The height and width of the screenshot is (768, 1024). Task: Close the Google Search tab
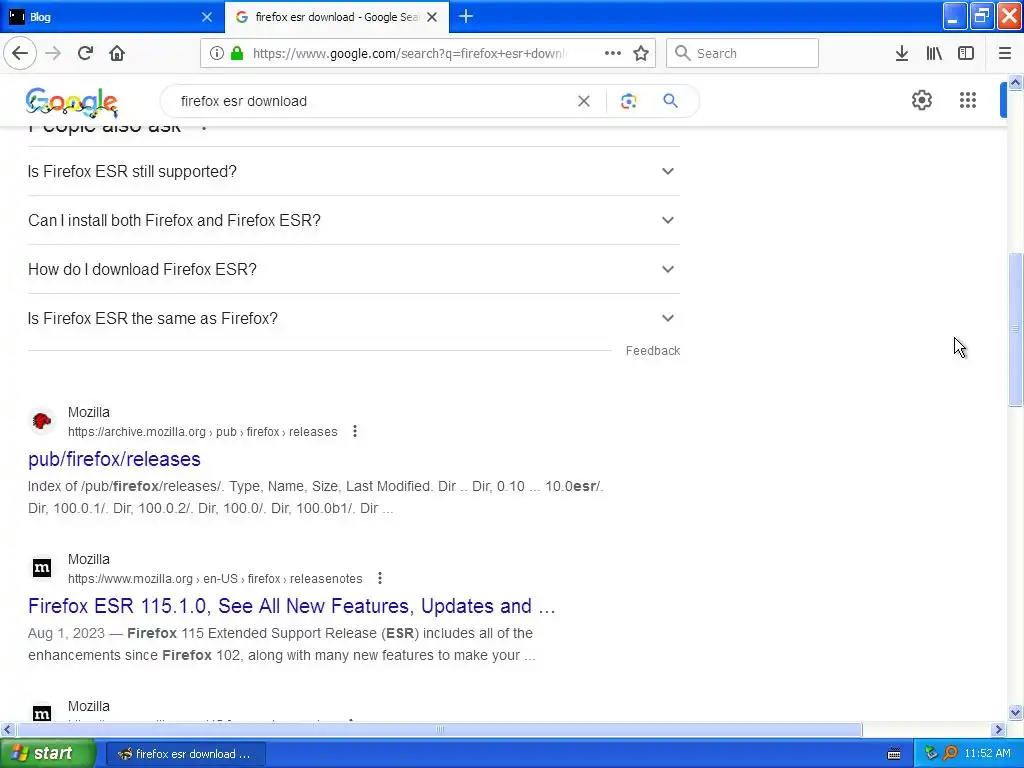(x=432, y=17)
